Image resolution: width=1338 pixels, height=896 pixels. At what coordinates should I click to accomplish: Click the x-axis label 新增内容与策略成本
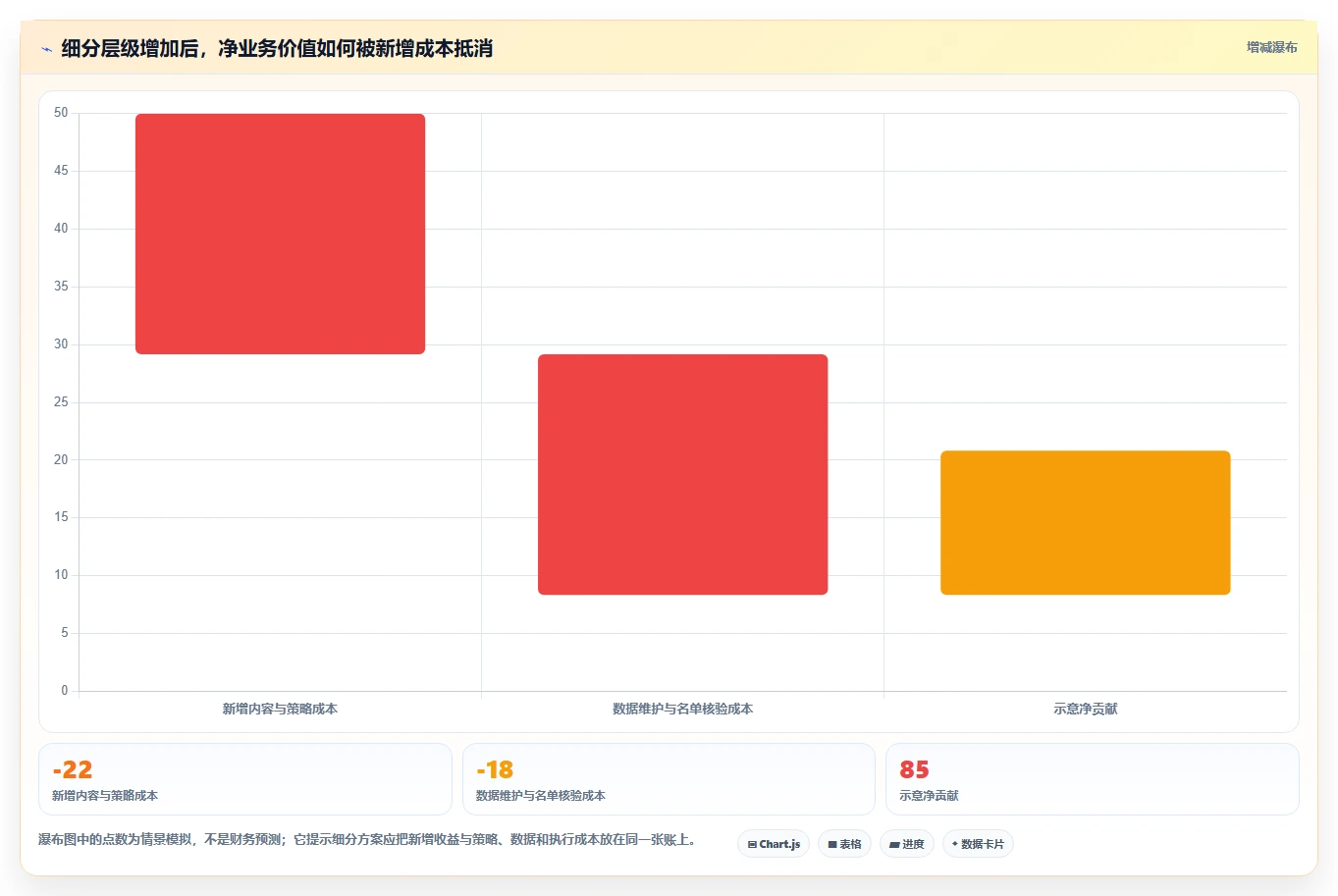click(x=280, y=709)
